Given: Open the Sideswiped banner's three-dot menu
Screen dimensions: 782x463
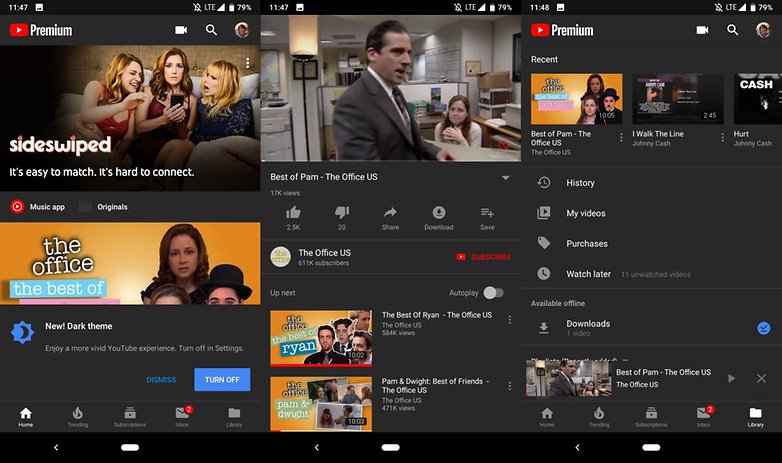Looking at the screenshot, I should pos(247,63).
